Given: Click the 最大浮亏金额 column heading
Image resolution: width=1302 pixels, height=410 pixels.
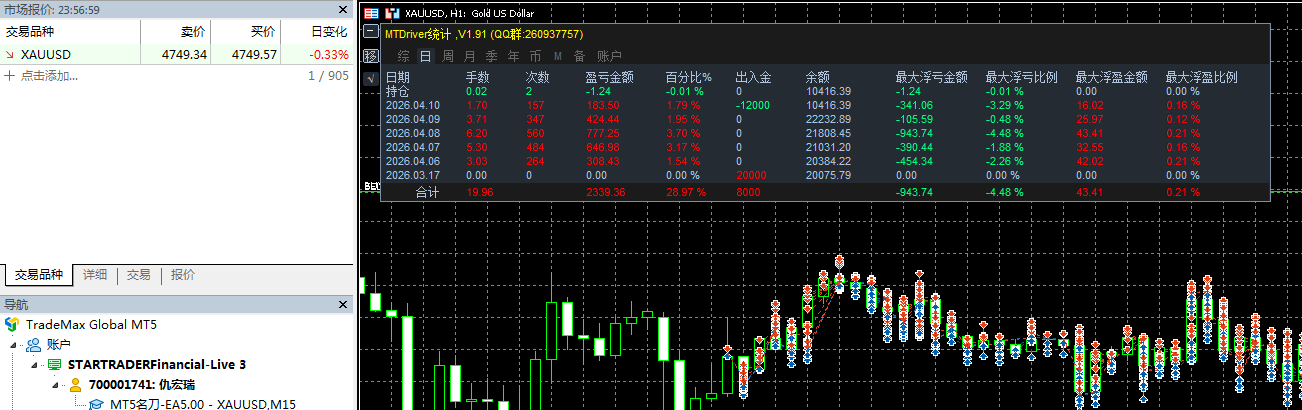Looking at the screenshot, I should (931, 77).
